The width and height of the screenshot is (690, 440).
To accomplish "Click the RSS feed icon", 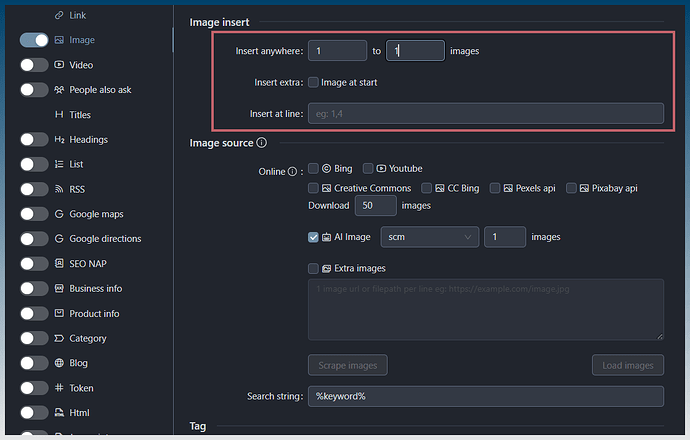I will (59, 189).
